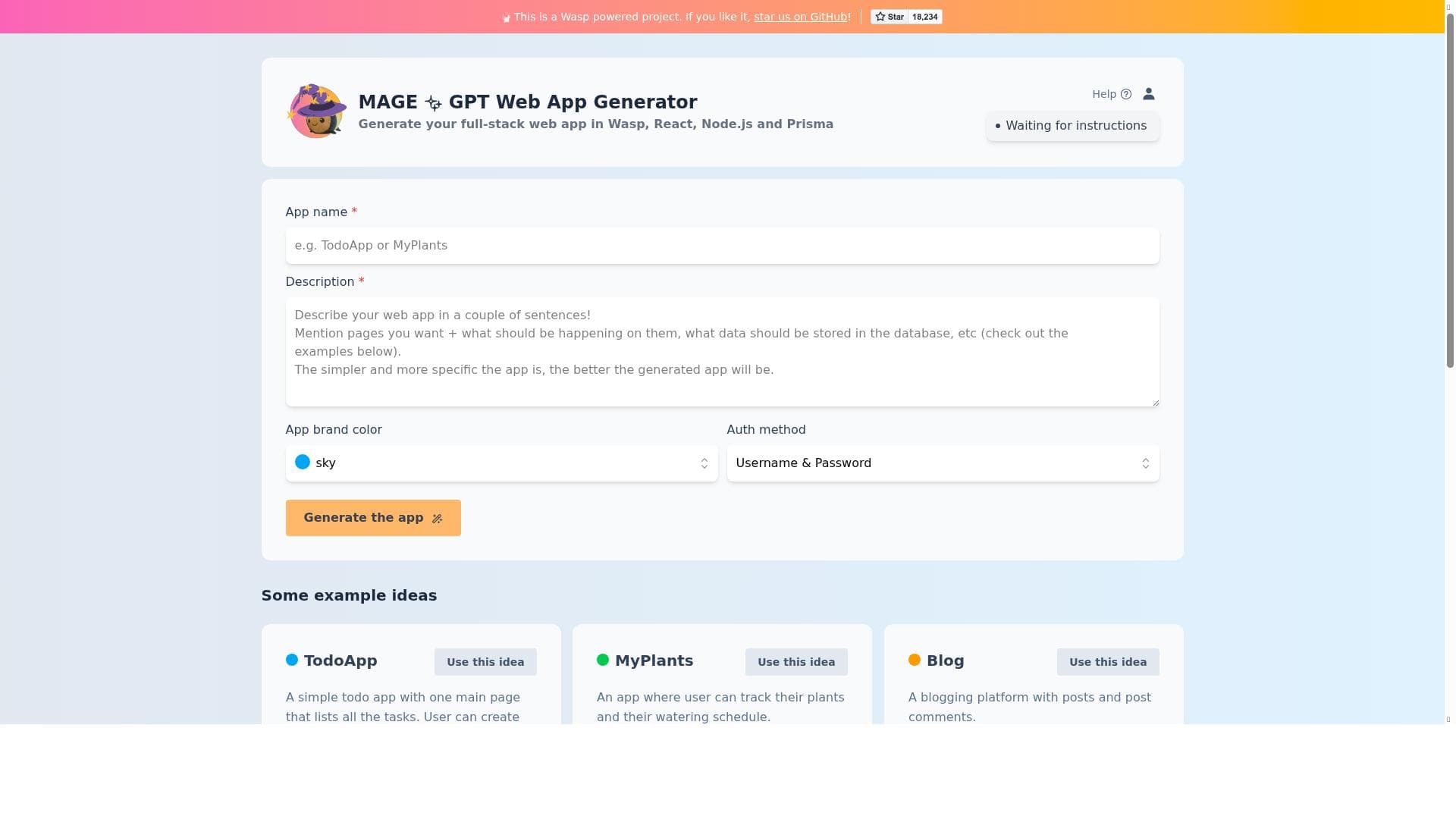Open the Auth method dropdown
The height and width of the screenshot is (819, 1456).
pyautogui.click(x=943, y=463)
